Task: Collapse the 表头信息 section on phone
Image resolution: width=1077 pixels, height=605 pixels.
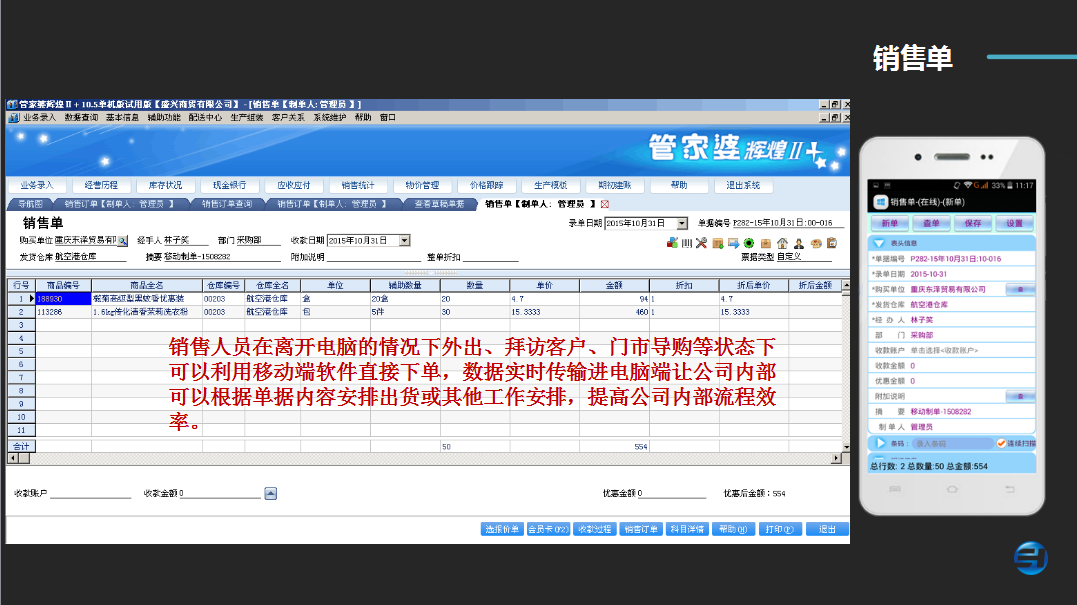Action: point(879,243)
